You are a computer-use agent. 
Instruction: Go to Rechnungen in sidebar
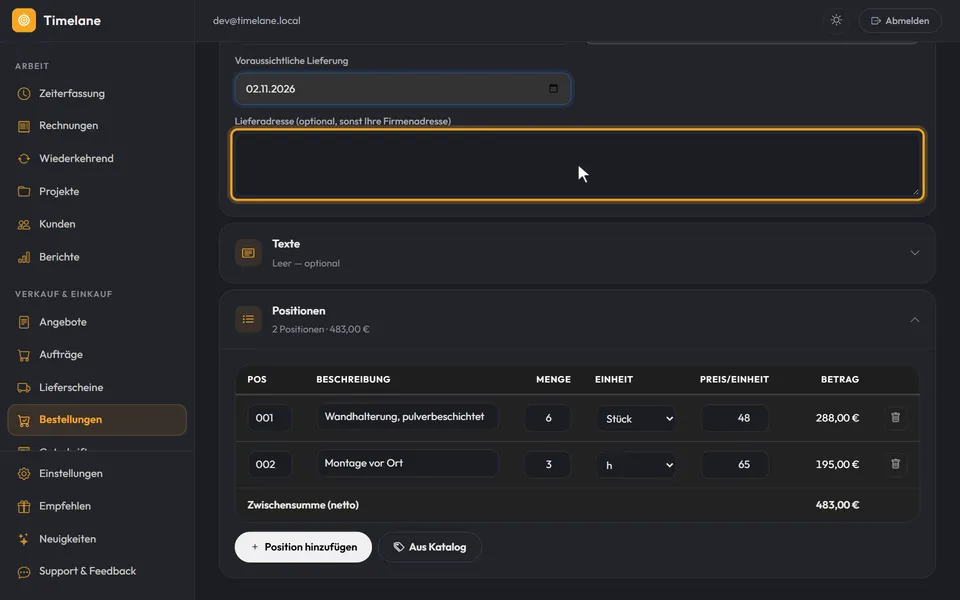click(x=97, y=126)
